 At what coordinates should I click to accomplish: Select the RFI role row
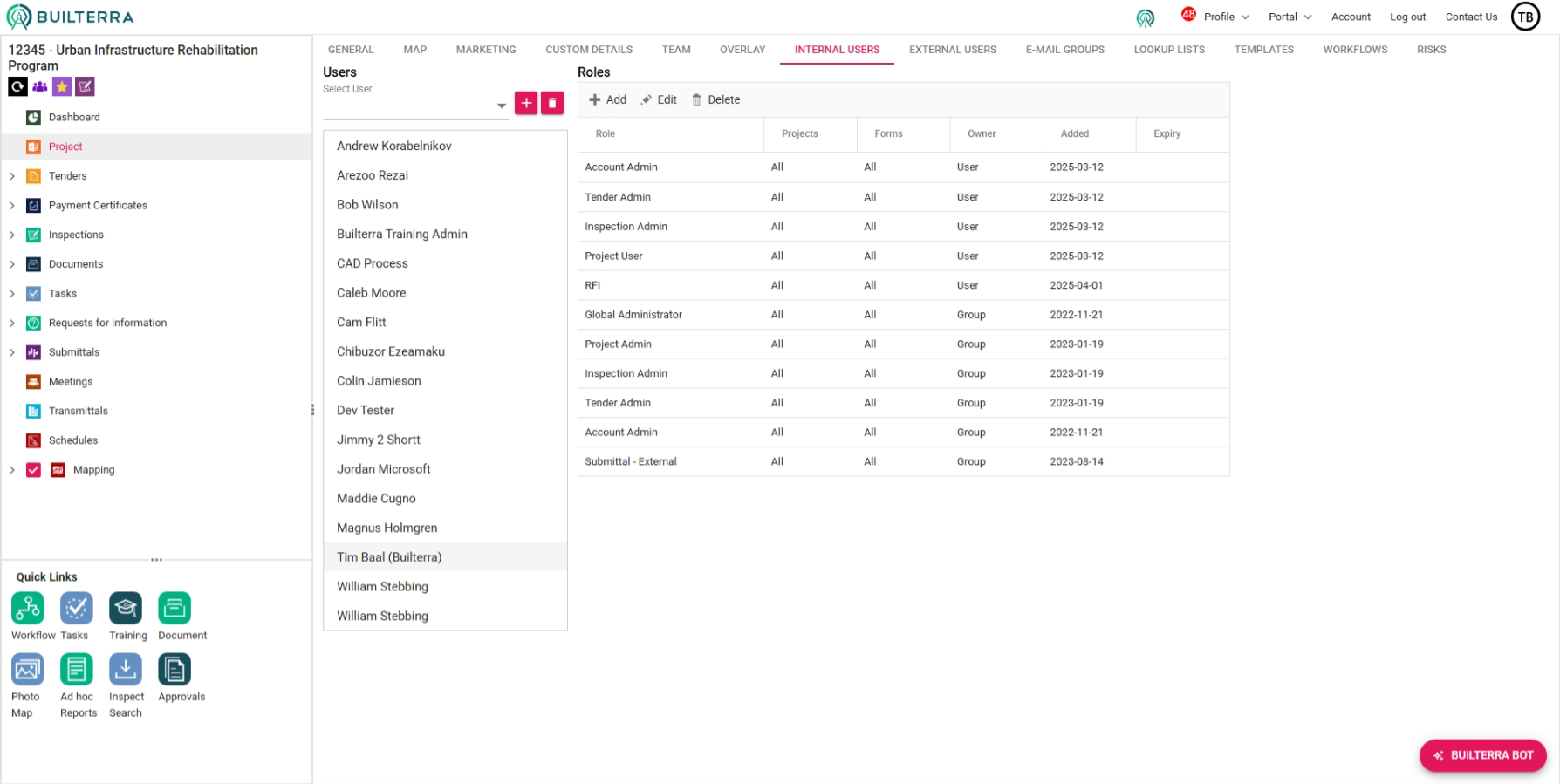point(903,285)
